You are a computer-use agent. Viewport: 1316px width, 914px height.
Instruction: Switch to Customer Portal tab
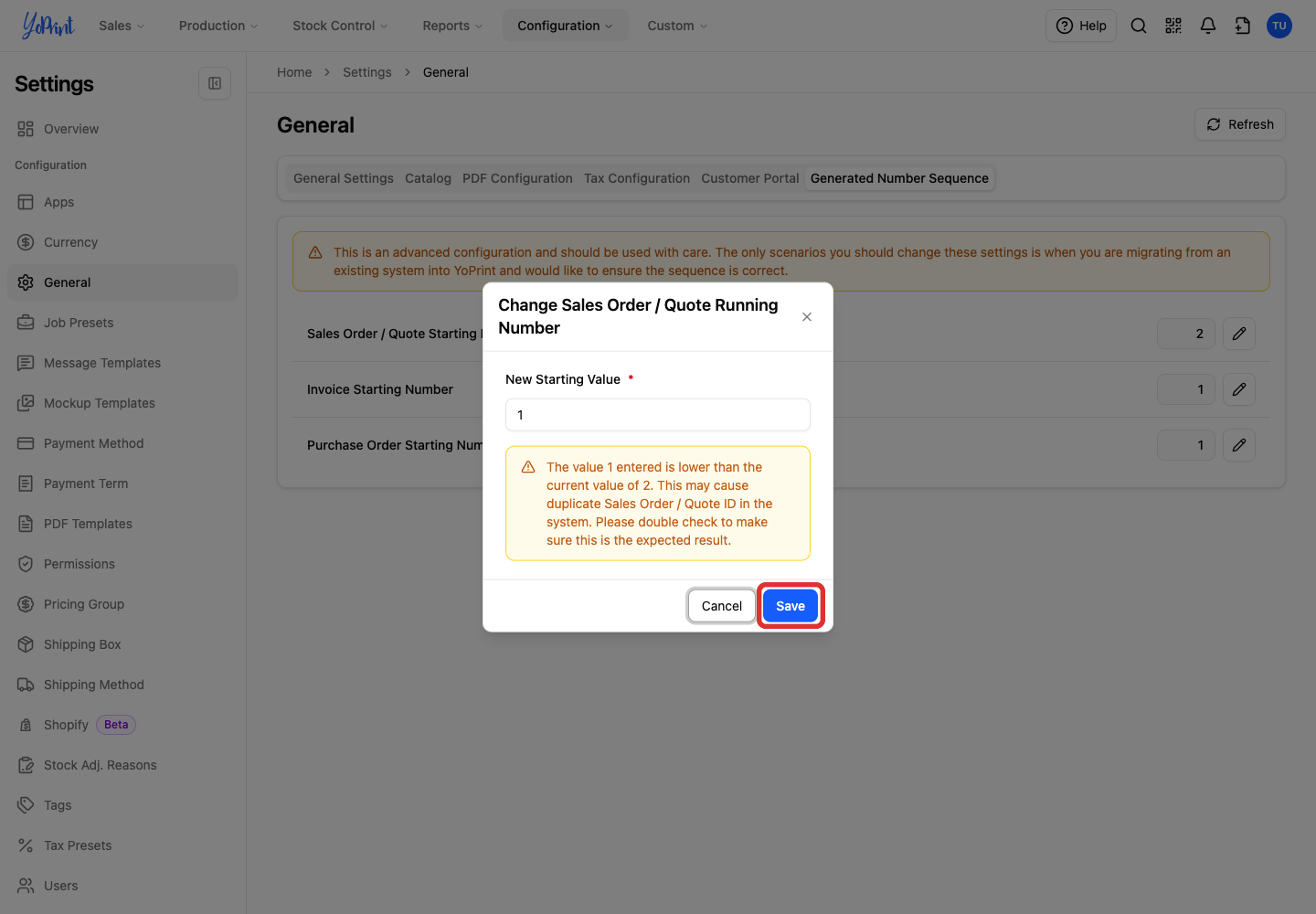(750, 178)
